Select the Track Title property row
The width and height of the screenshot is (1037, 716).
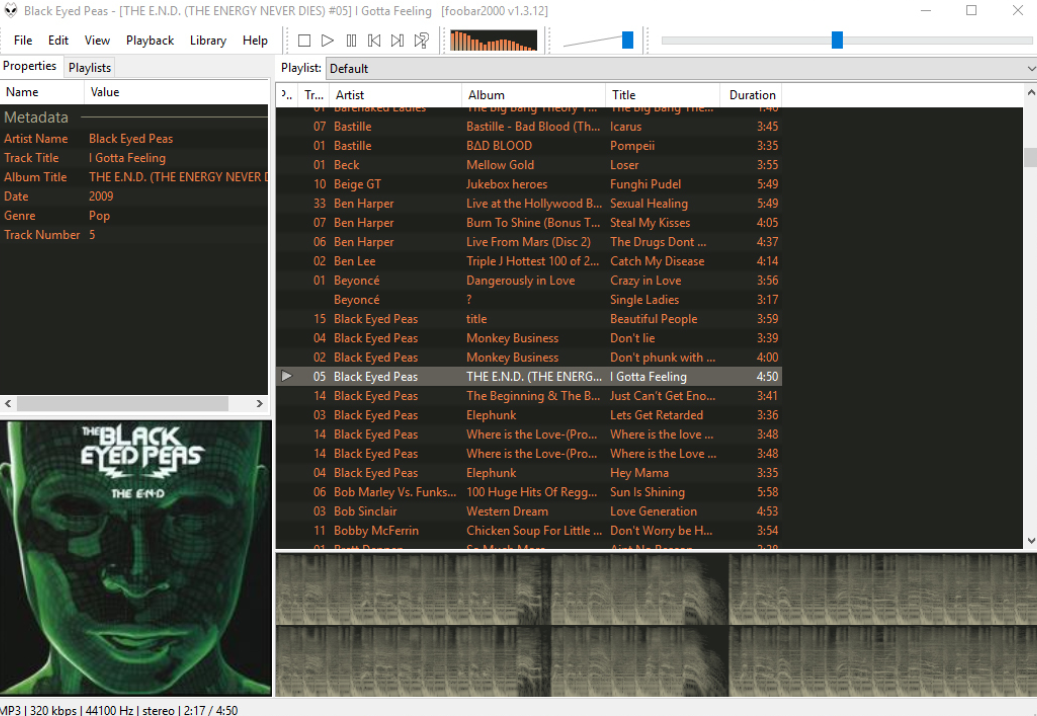click(x=134, y=158)
